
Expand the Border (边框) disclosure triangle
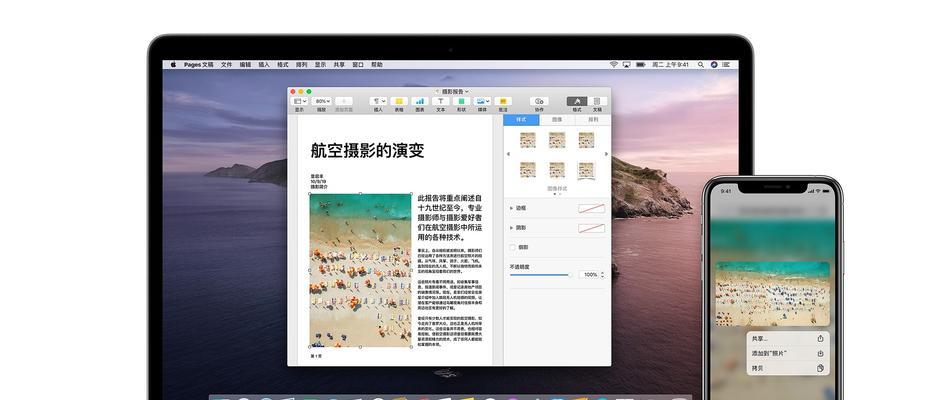pos(511,209)
